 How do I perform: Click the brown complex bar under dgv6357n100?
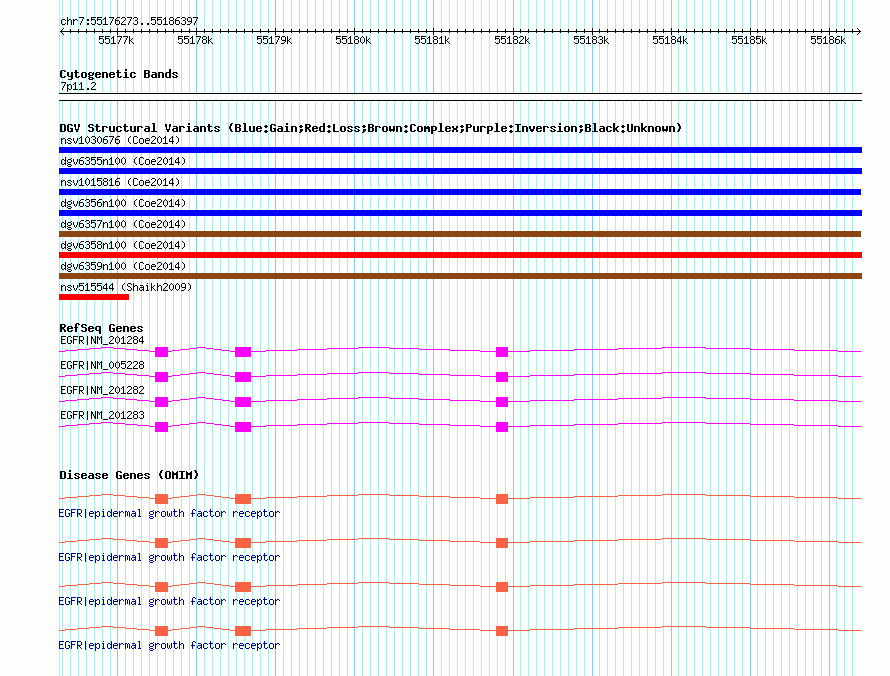[x=460, y=234]
